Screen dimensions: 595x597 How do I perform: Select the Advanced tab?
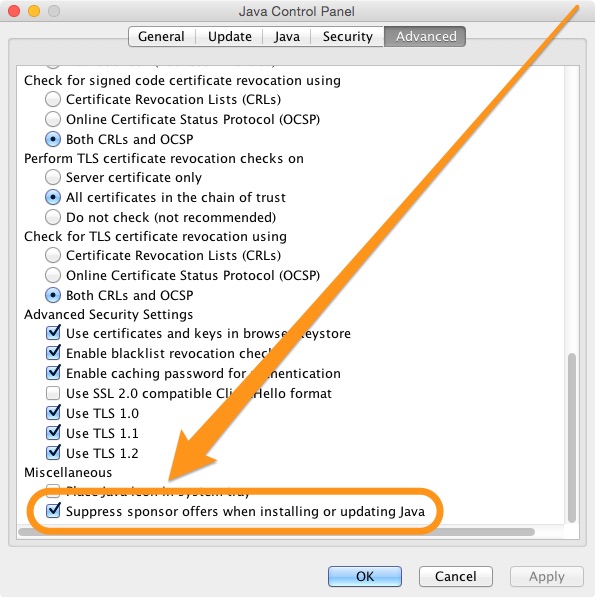(425, 37)
